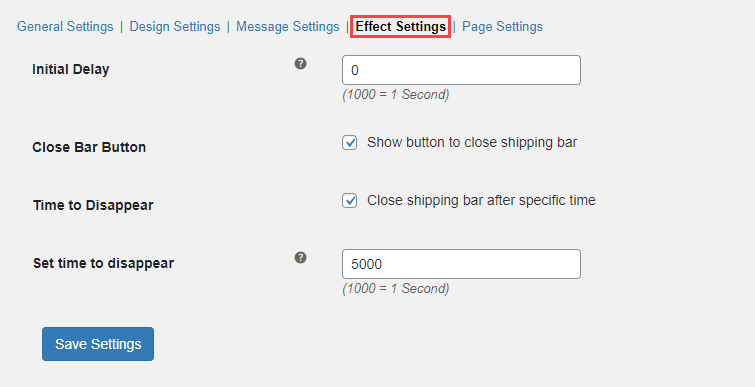Click the Set time to disappear field showing 5000
755x387 pixels.
[x=461, y=264]
